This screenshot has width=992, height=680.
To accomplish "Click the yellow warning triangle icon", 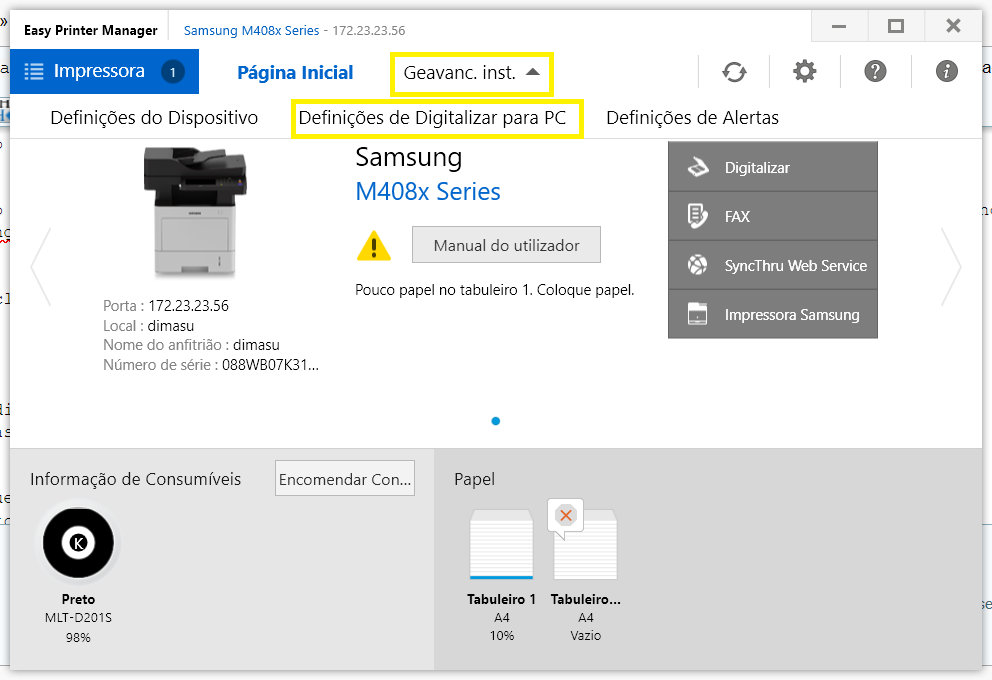I will point(374,246).
